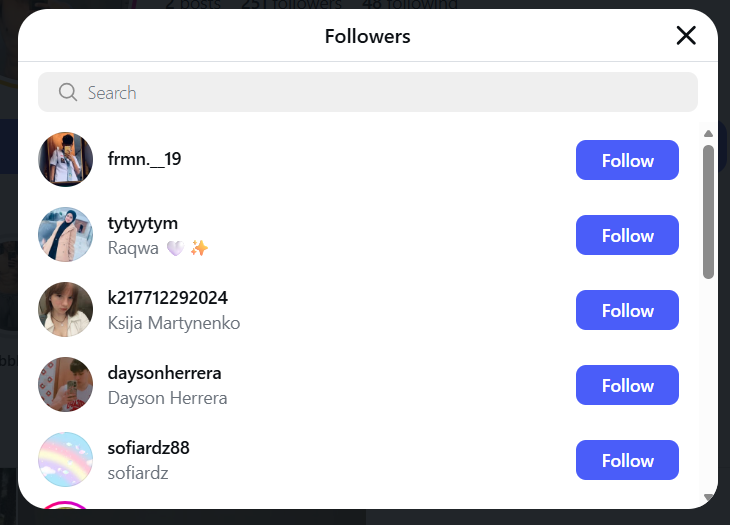Follow frmn.__19
Screen dimensions: 730x525
(627, 160)
